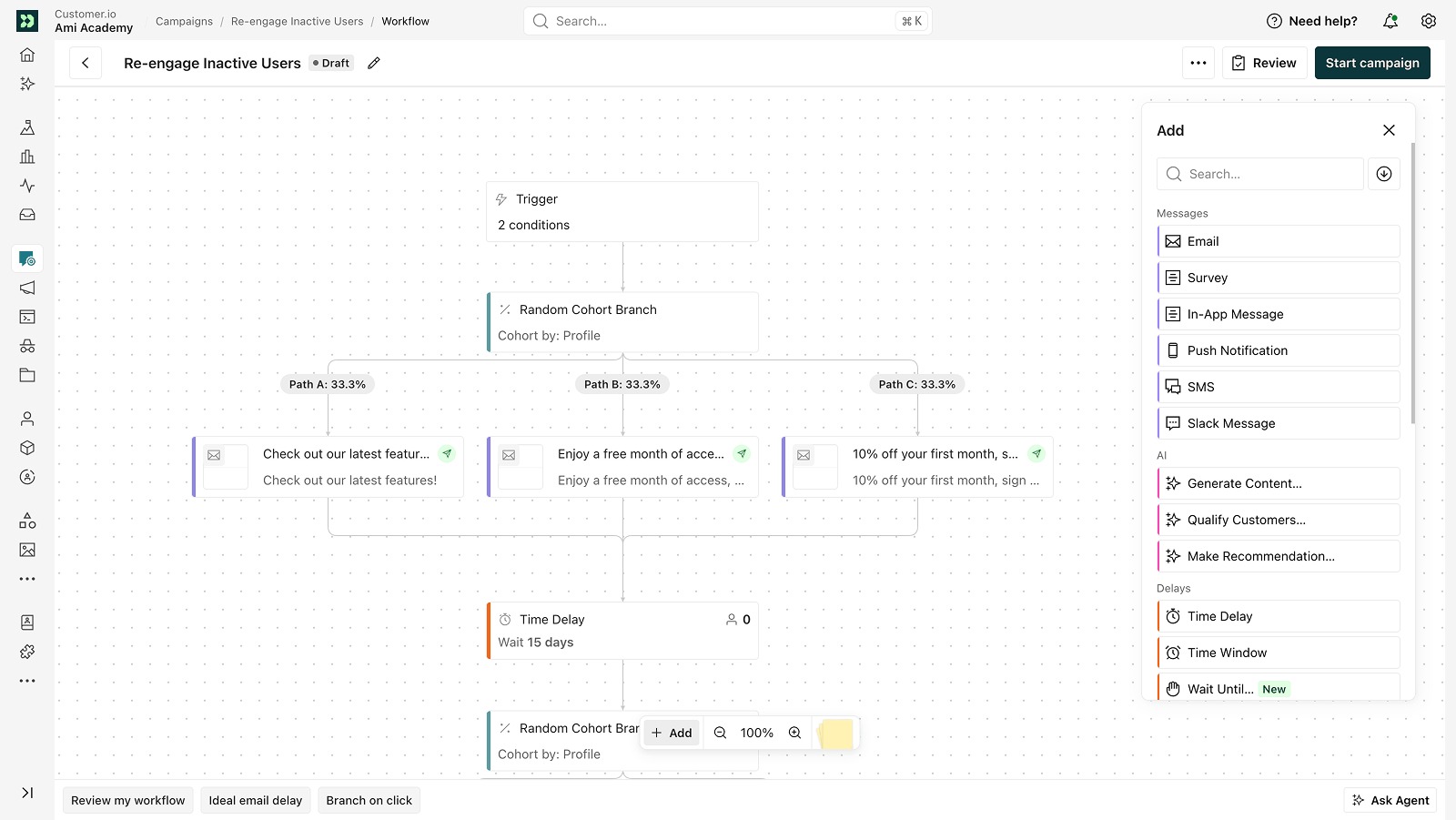Image resolution: width=1456 pixels, height=820 pixels.
Task: Click the Review button
Action: (x=1264, y=63)
